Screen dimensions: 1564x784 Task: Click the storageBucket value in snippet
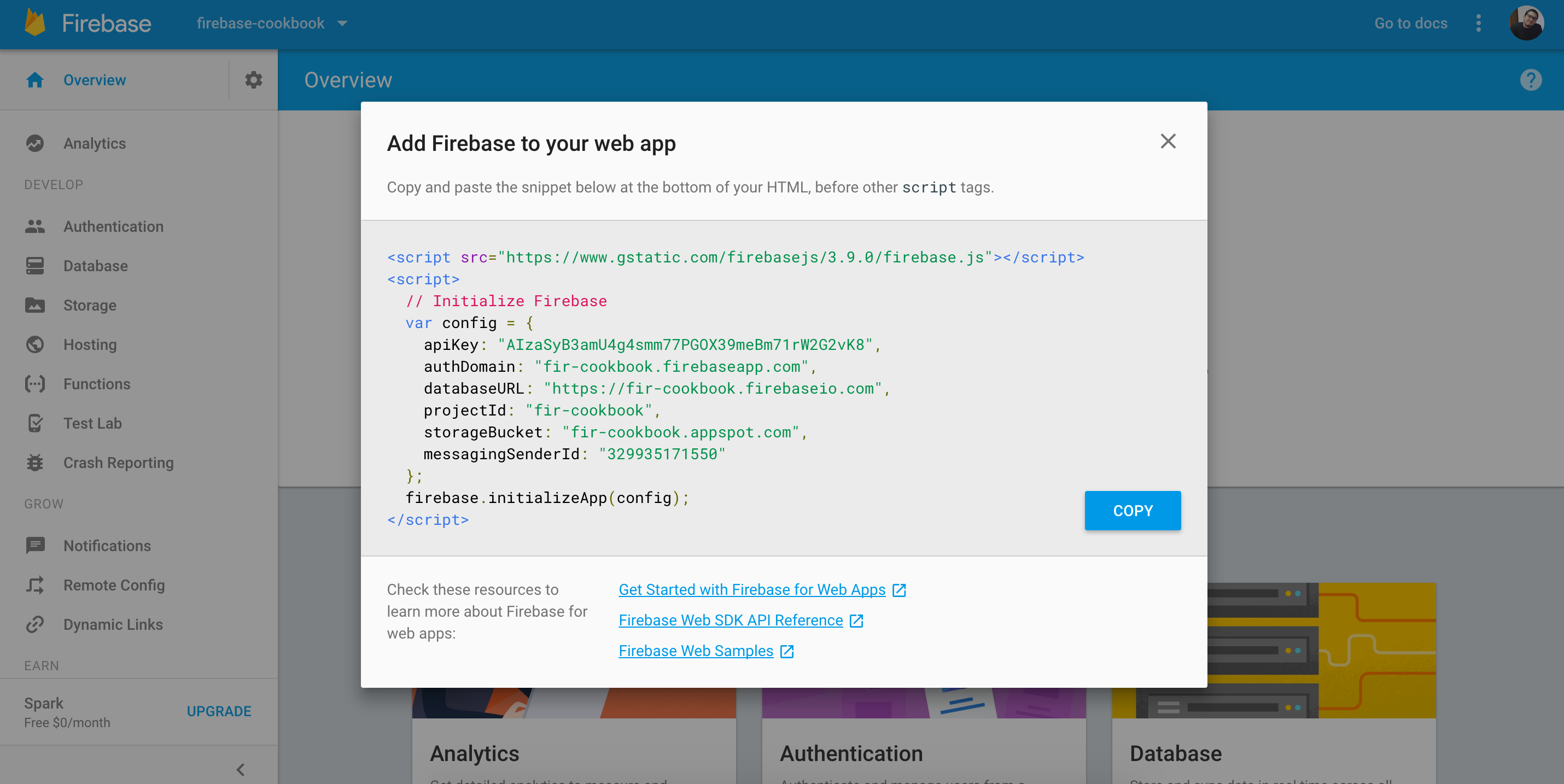pyautogui.click(x=681, y=432)
